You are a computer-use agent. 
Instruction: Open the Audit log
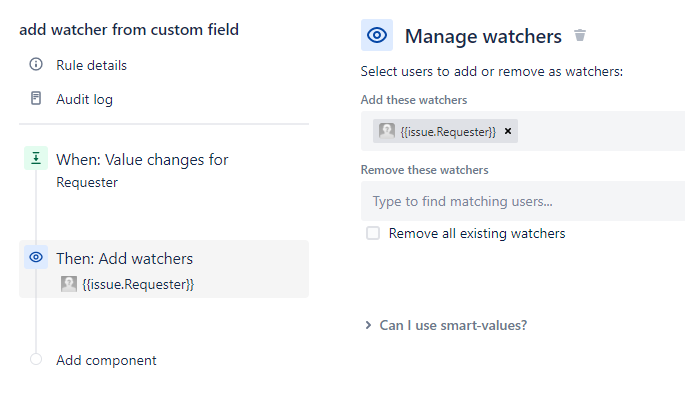pyautogui.click(x=84, y=99)
